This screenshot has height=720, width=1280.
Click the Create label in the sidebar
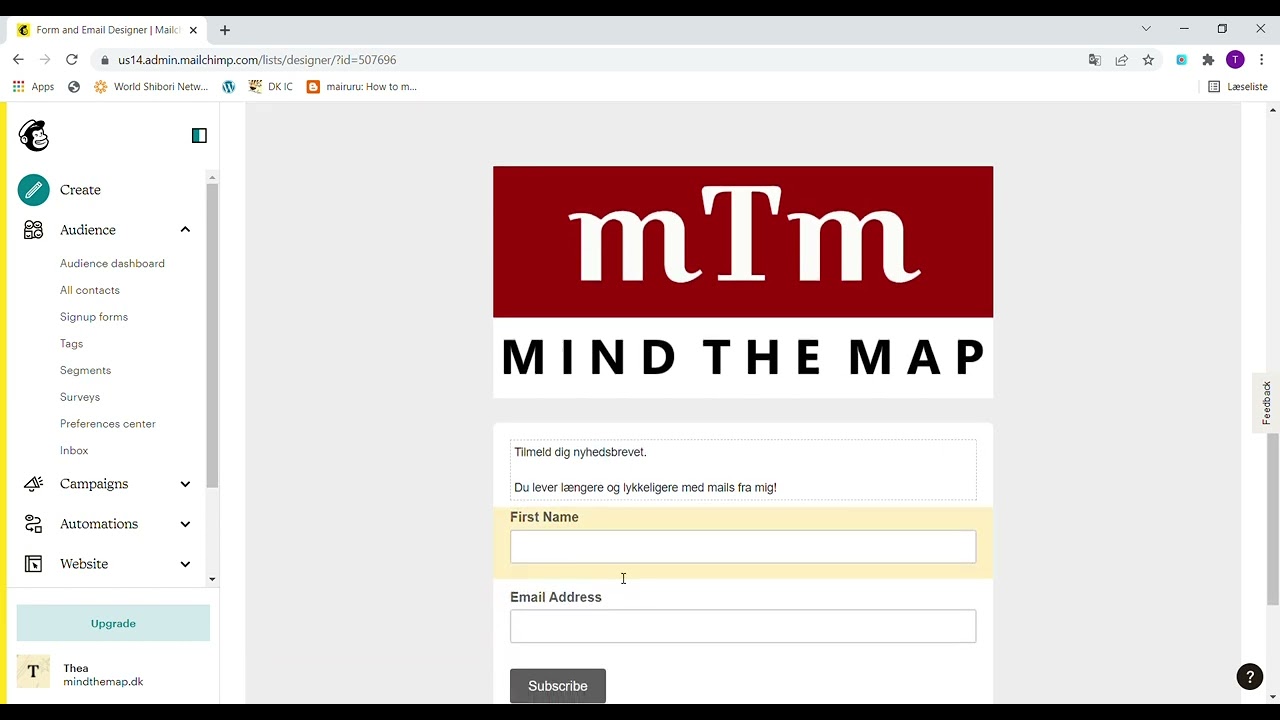[80, 190]
